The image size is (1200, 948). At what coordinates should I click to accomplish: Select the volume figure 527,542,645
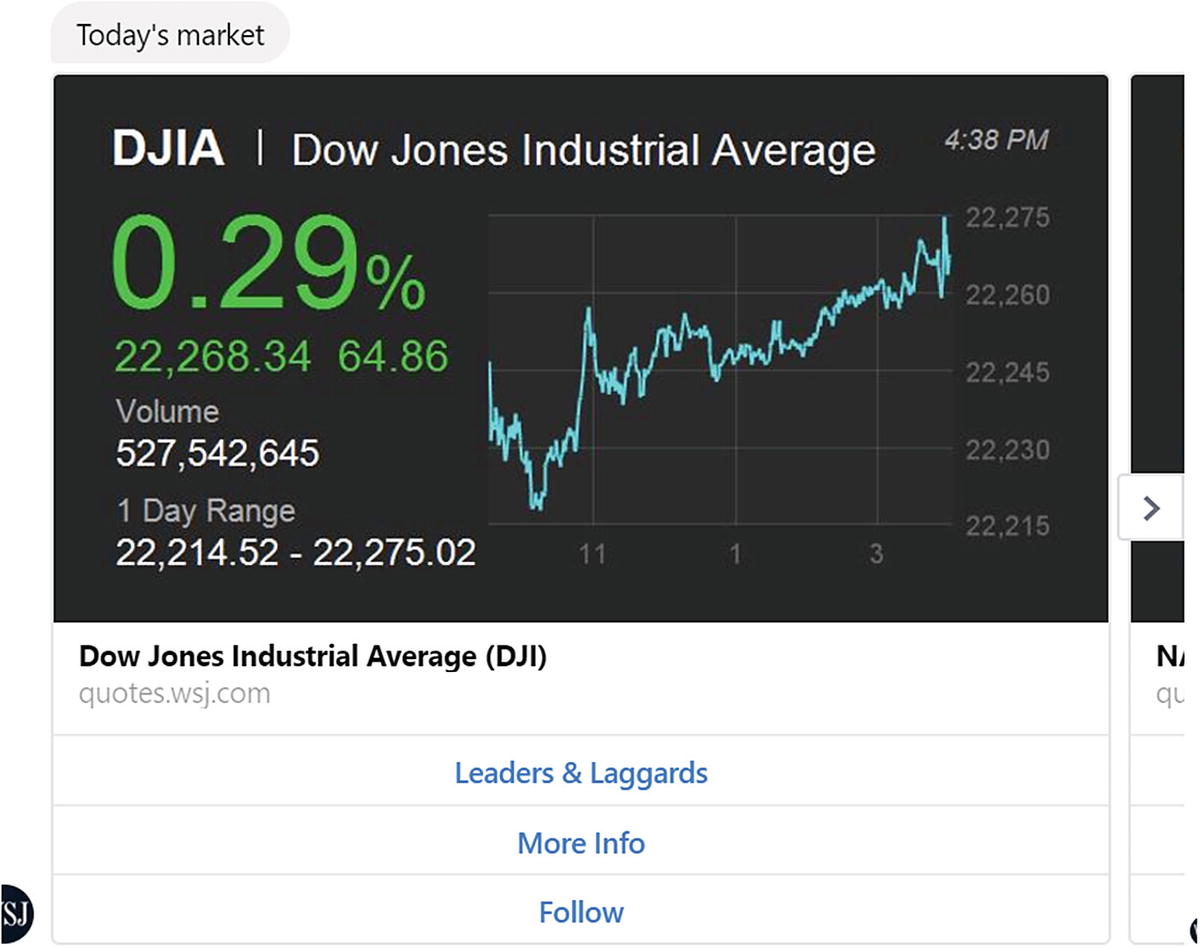click(x=217, y=453)
